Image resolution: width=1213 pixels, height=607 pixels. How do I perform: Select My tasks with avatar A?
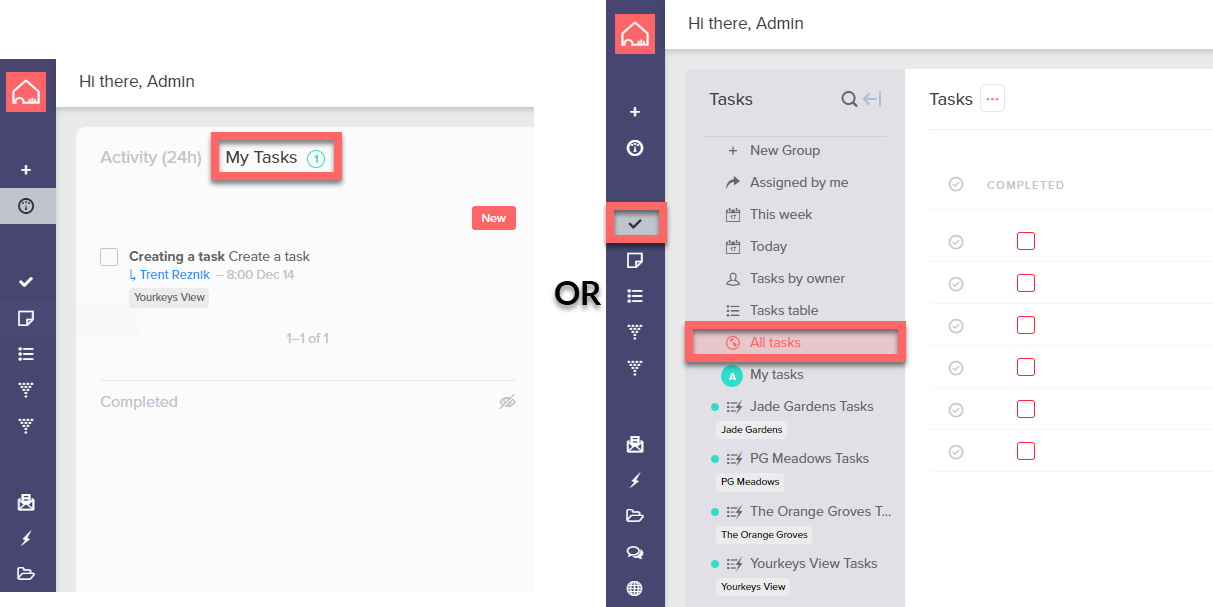(x=777, y=374)
